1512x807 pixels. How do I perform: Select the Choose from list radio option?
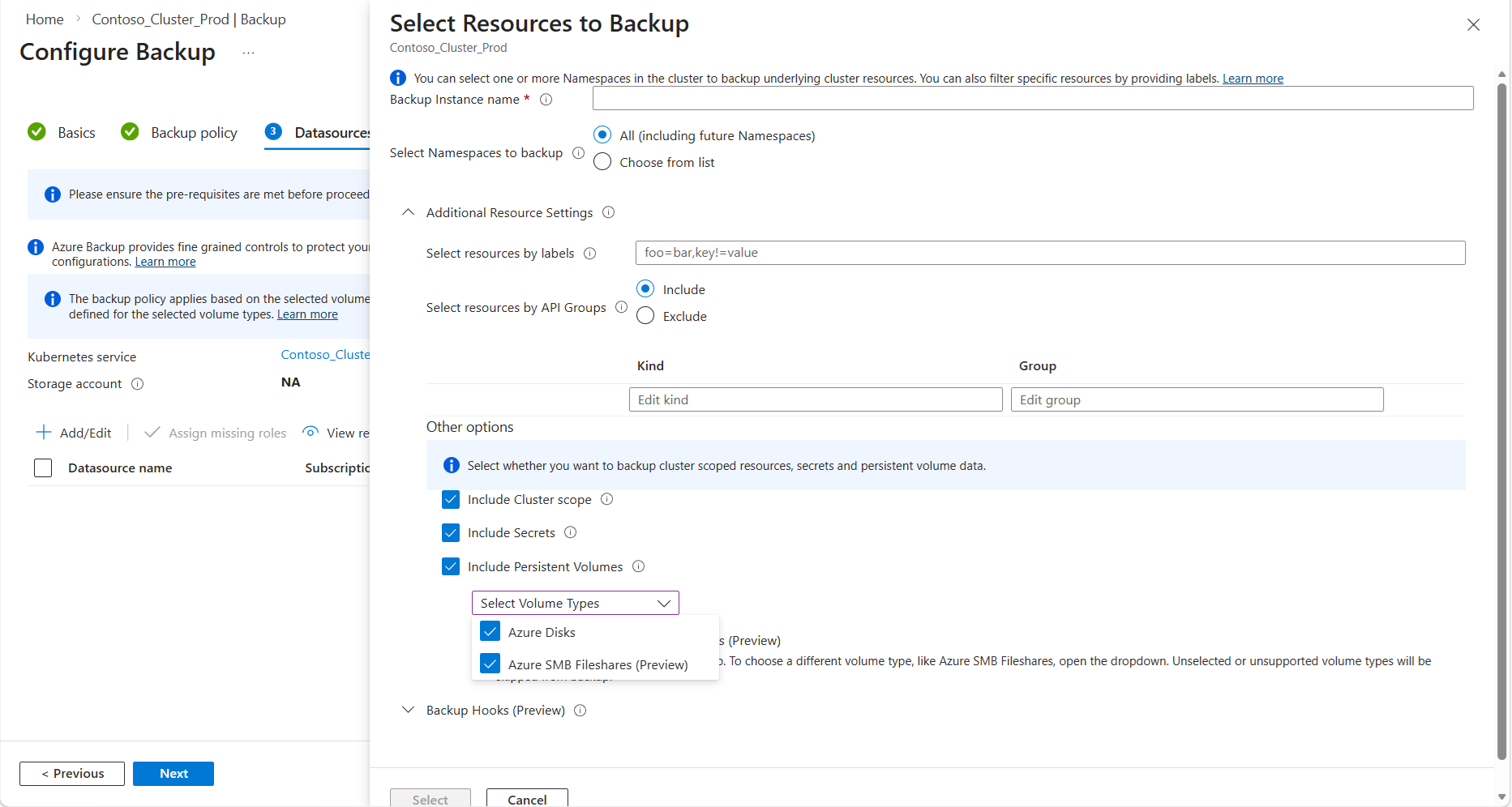pyautogui.click(x=602, y=162)
